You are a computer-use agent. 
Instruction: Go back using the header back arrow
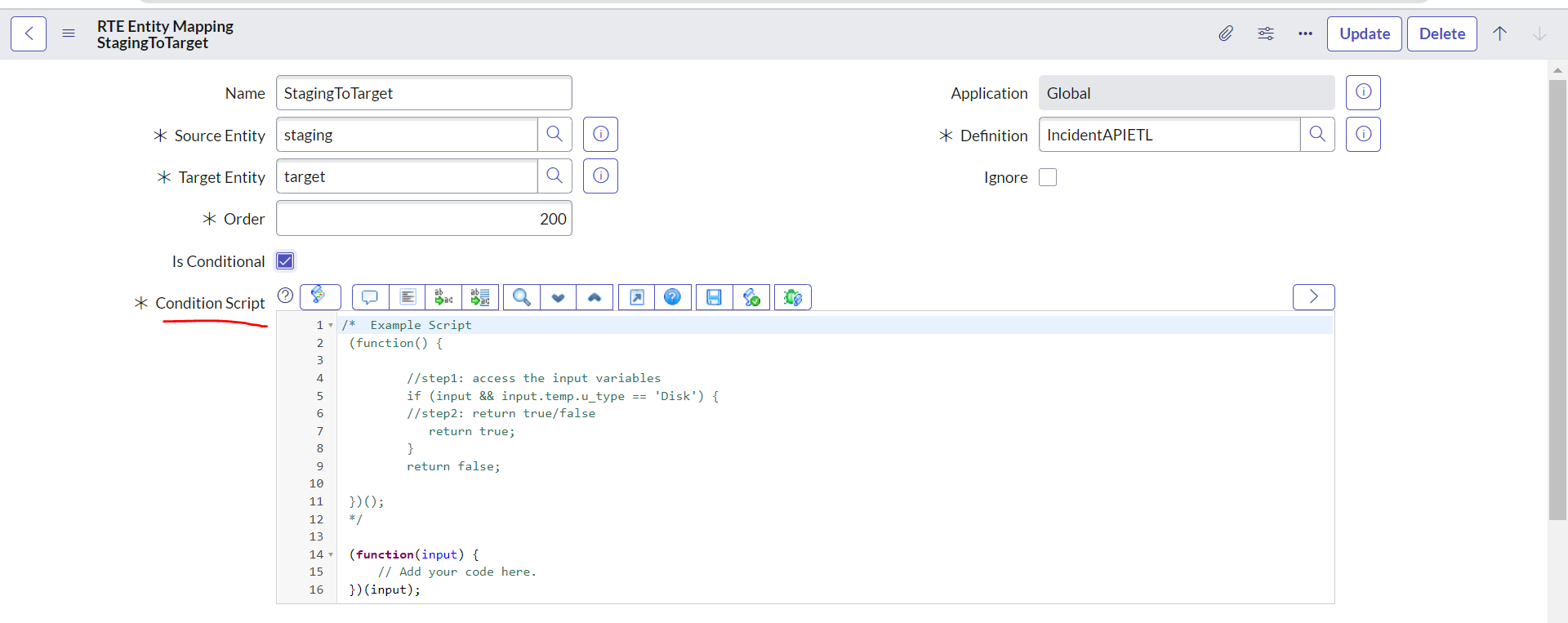(29, 33)
